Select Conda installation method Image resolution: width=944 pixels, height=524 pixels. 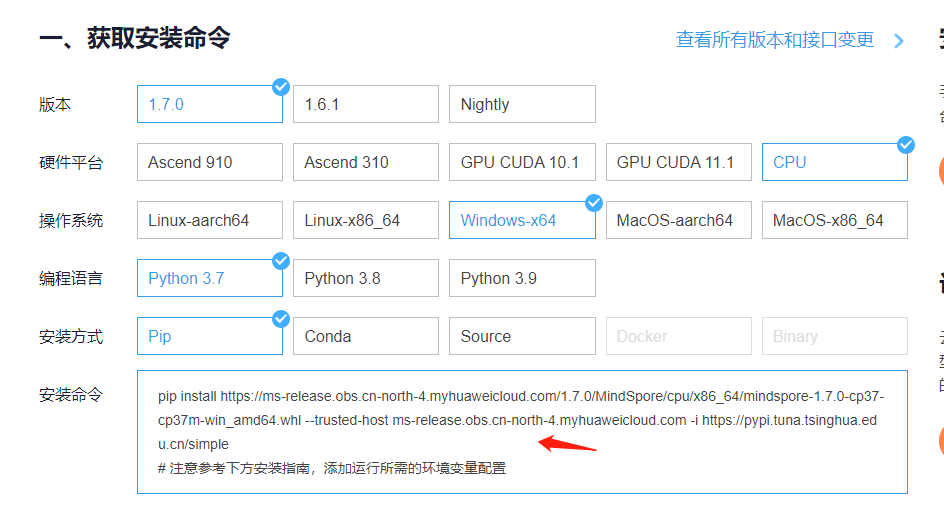366,336
